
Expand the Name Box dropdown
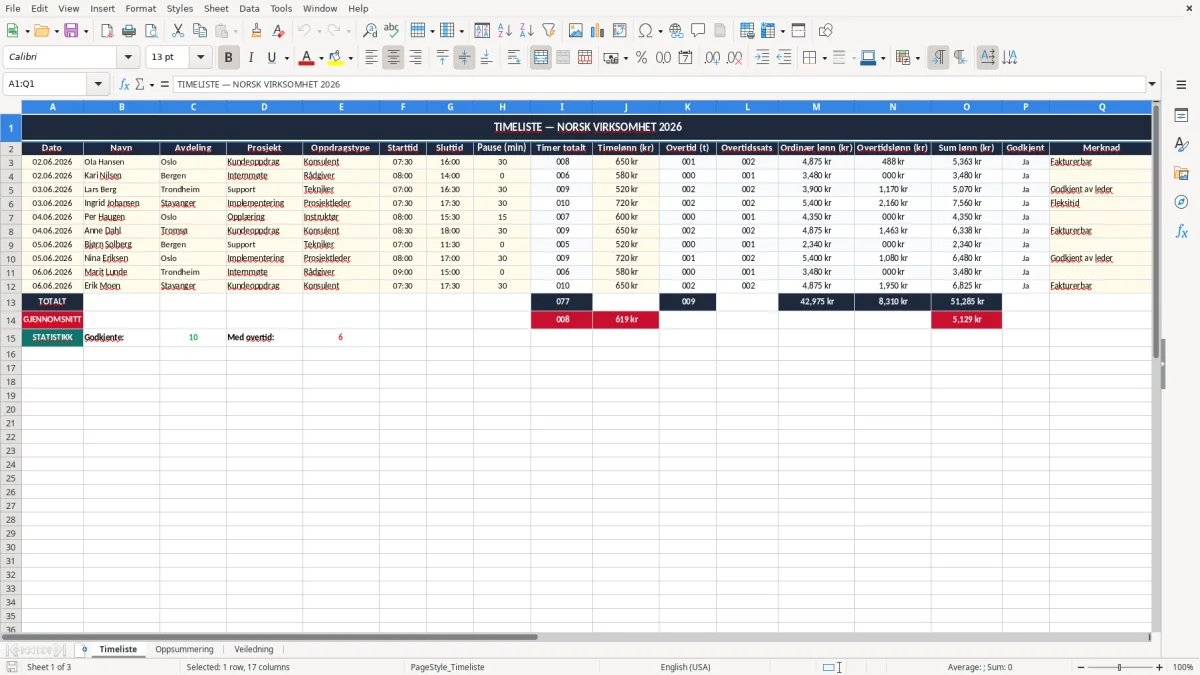pyautogui.click(x=98, y=84)
